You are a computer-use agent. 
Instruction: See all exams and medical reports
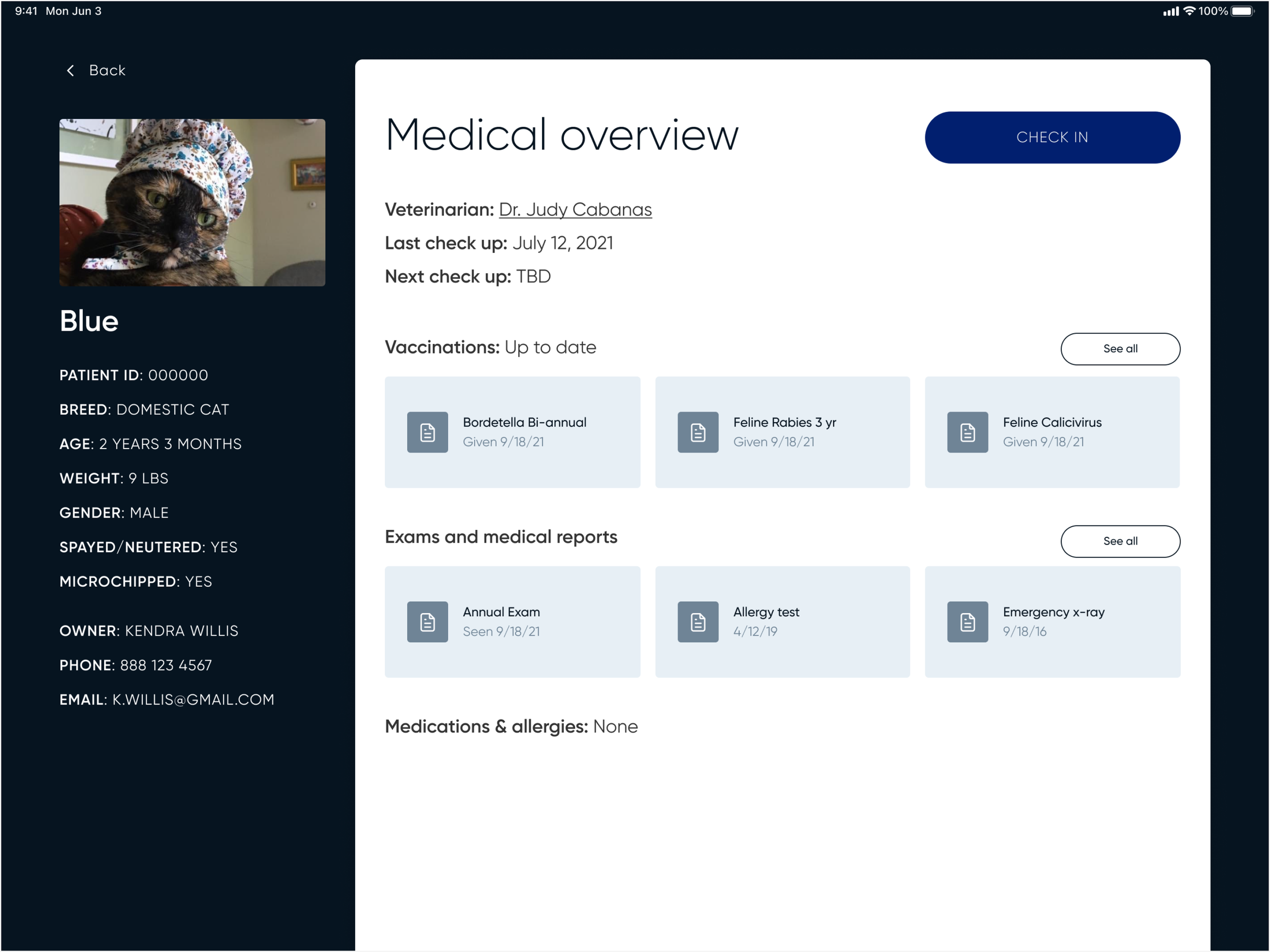[1120, 541]
